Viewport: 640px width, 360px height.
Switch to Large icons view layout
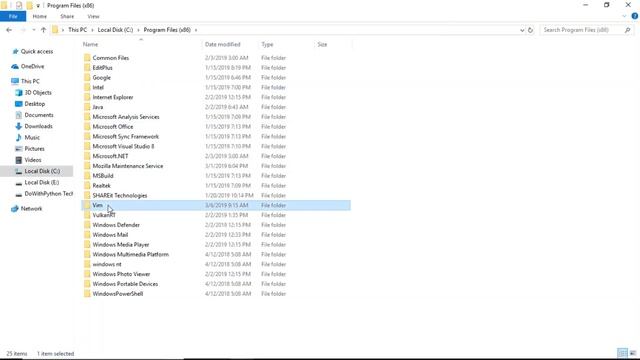(633, 353)
